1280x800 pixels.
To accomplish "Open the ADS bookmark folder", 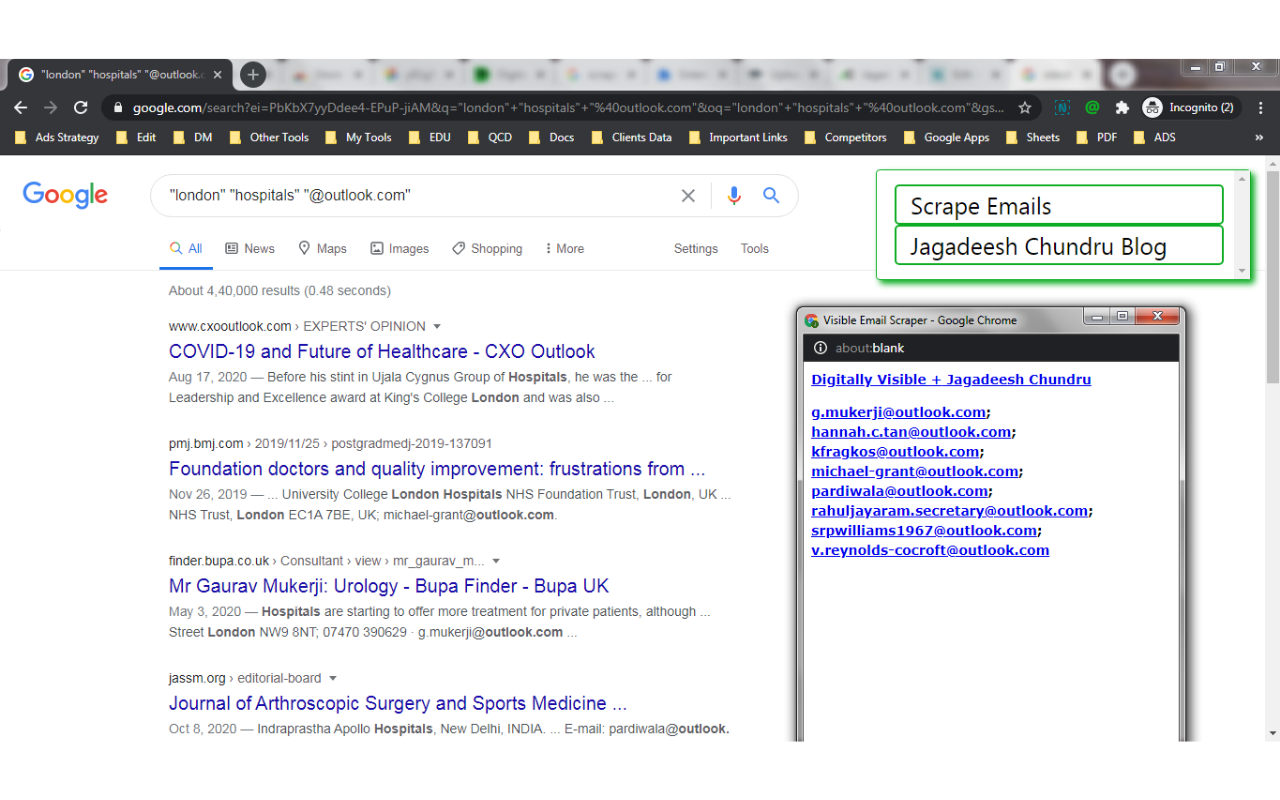I will pyautogui.click(x=1154, y=137).
